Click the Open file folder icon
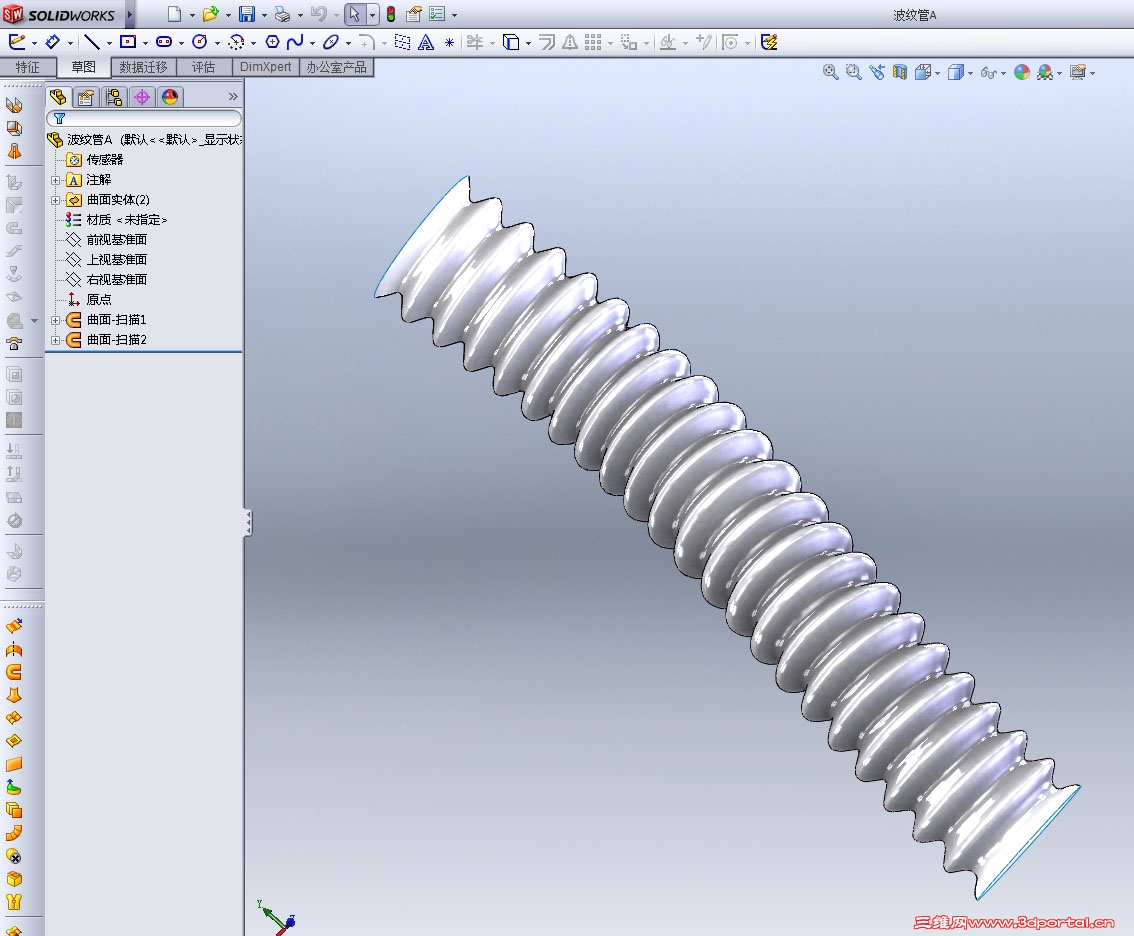 click(210, 14)
